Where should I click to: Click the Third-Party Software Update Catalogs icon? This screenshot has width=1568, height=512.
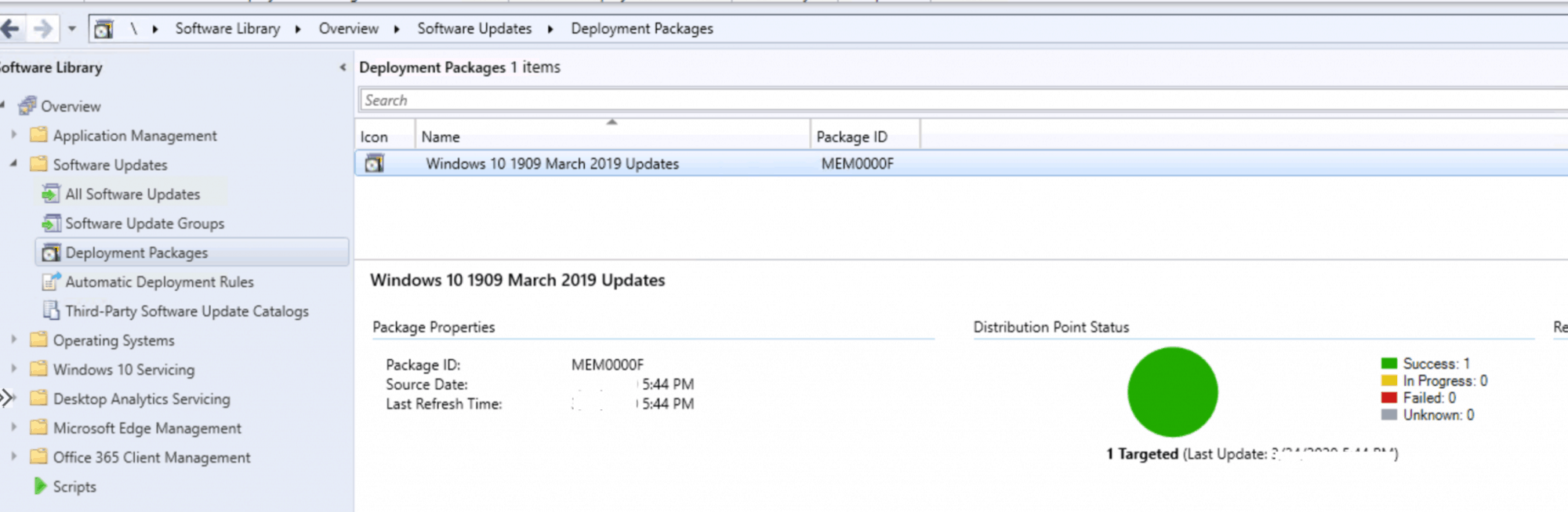click(51, 310)
